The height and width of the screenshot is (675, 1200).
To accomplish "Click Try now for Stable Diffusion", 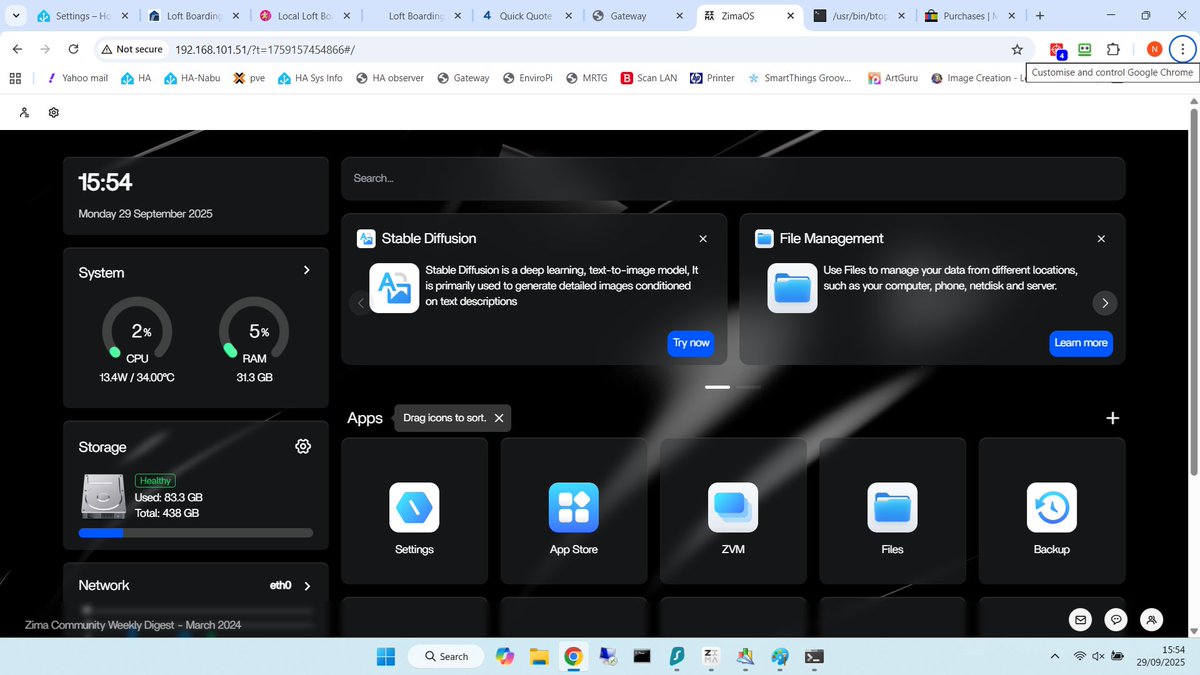I will (x=691, y=343).
